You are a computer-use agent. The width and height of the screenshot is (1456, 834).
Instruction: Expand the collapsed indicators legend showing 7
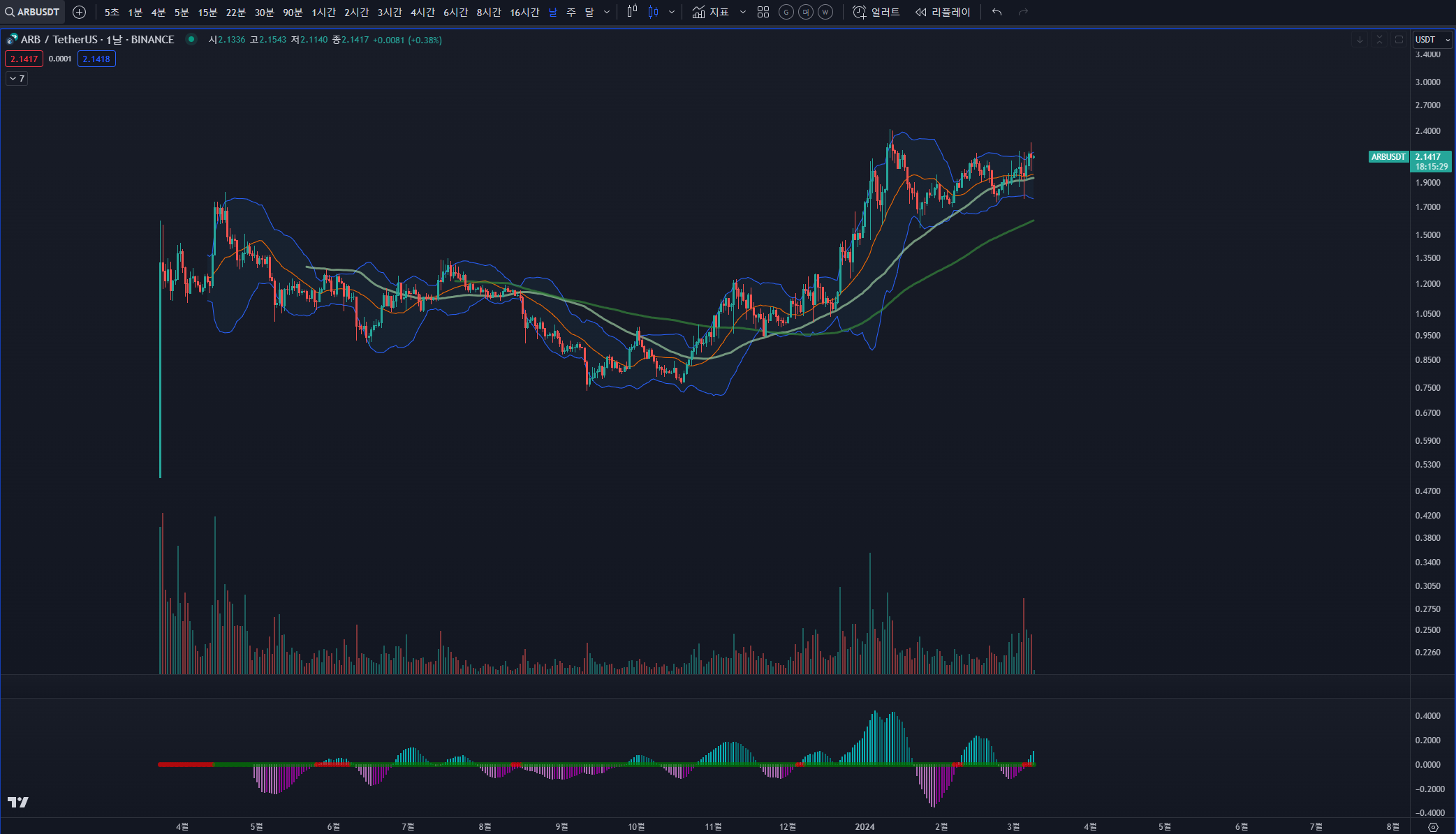coord(17,79)
